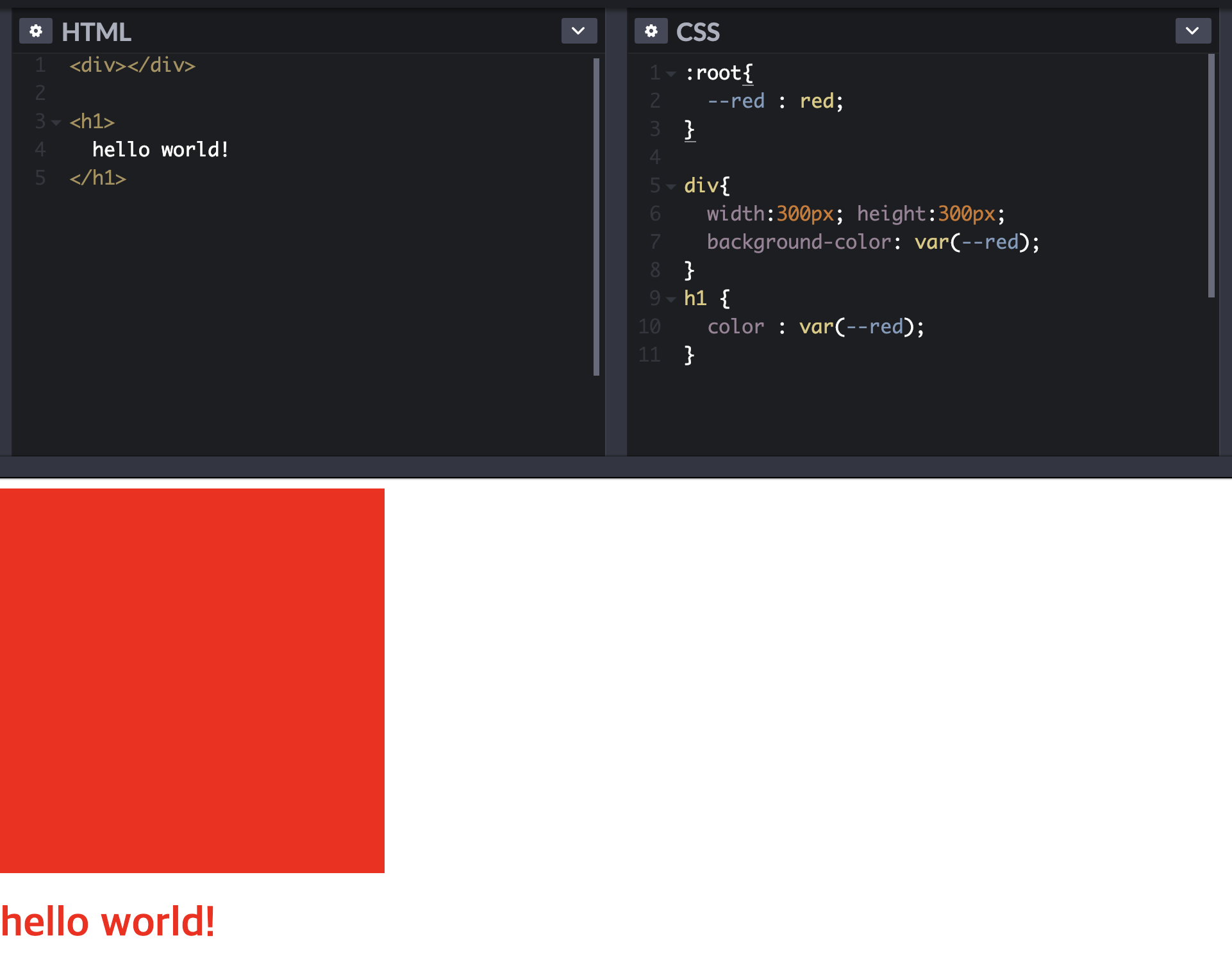Collapse the :root rule fold arrow
Image resolution: width=1232 pixels, height=968 pixels.
[671, 74]
